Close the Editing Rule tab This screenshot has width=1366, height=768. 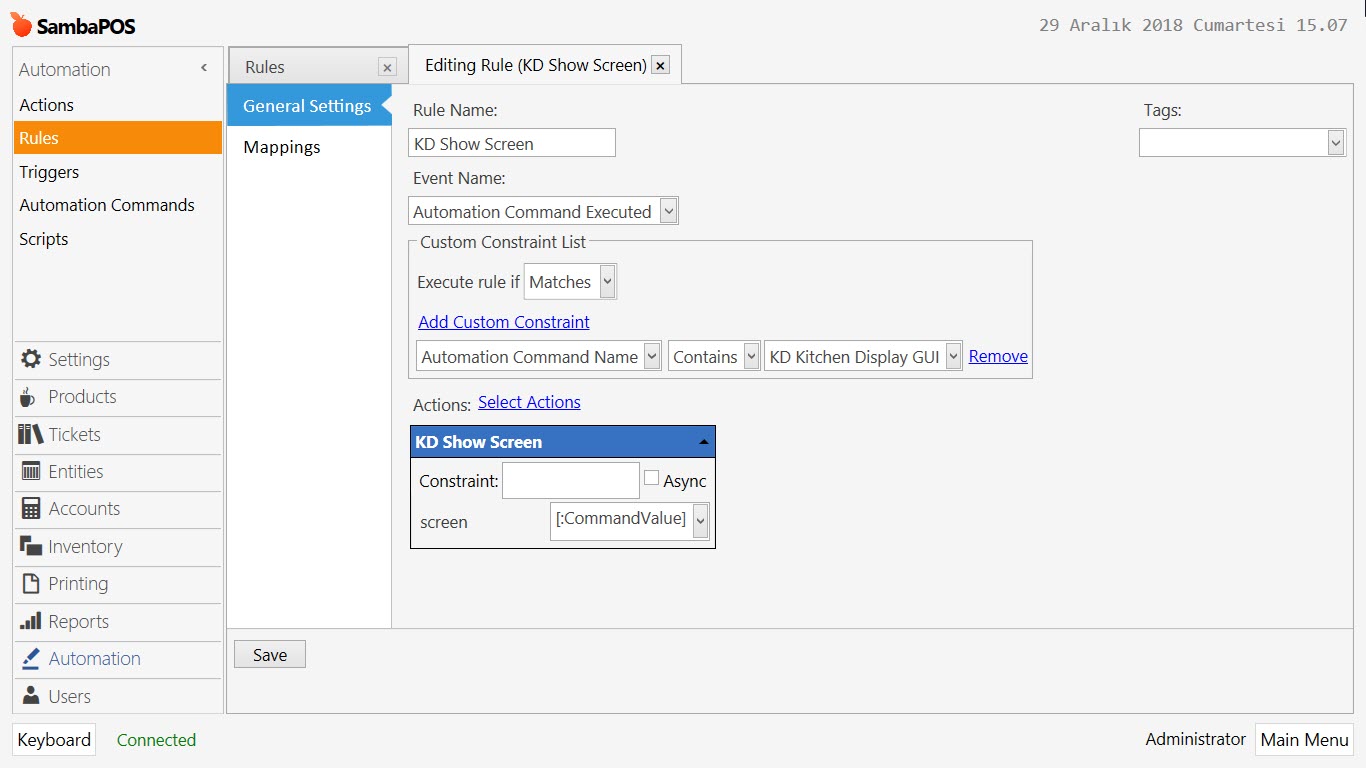[660, 66]
